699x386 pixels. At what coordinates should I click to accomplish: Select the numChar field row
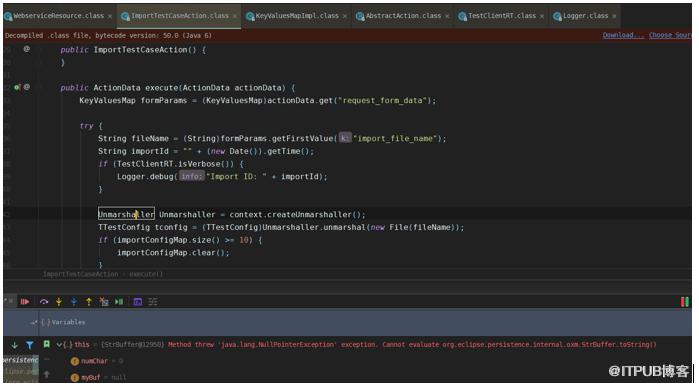pyautogui.click(x=97, y=361)
